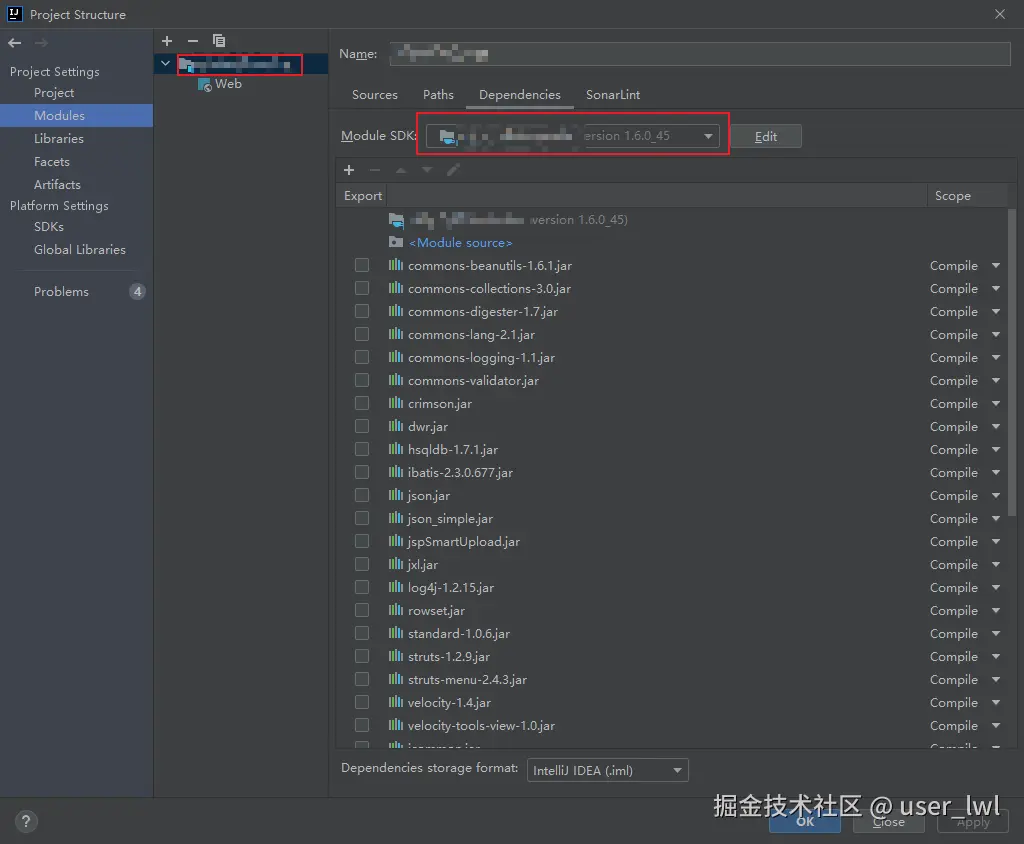1024x844 pixels.
Task: Open the SonarLint tab
Action: [x=613, y=95]
